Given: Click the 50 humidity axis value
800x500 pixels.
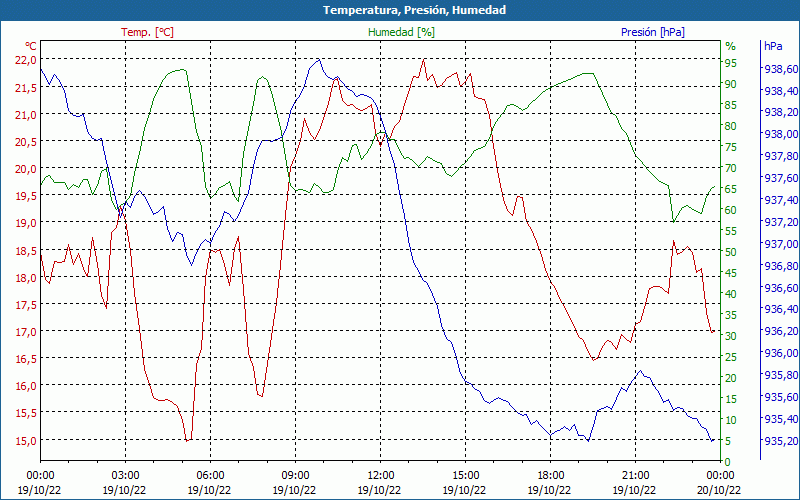Looking at the screenshot, I should point(731,252).
